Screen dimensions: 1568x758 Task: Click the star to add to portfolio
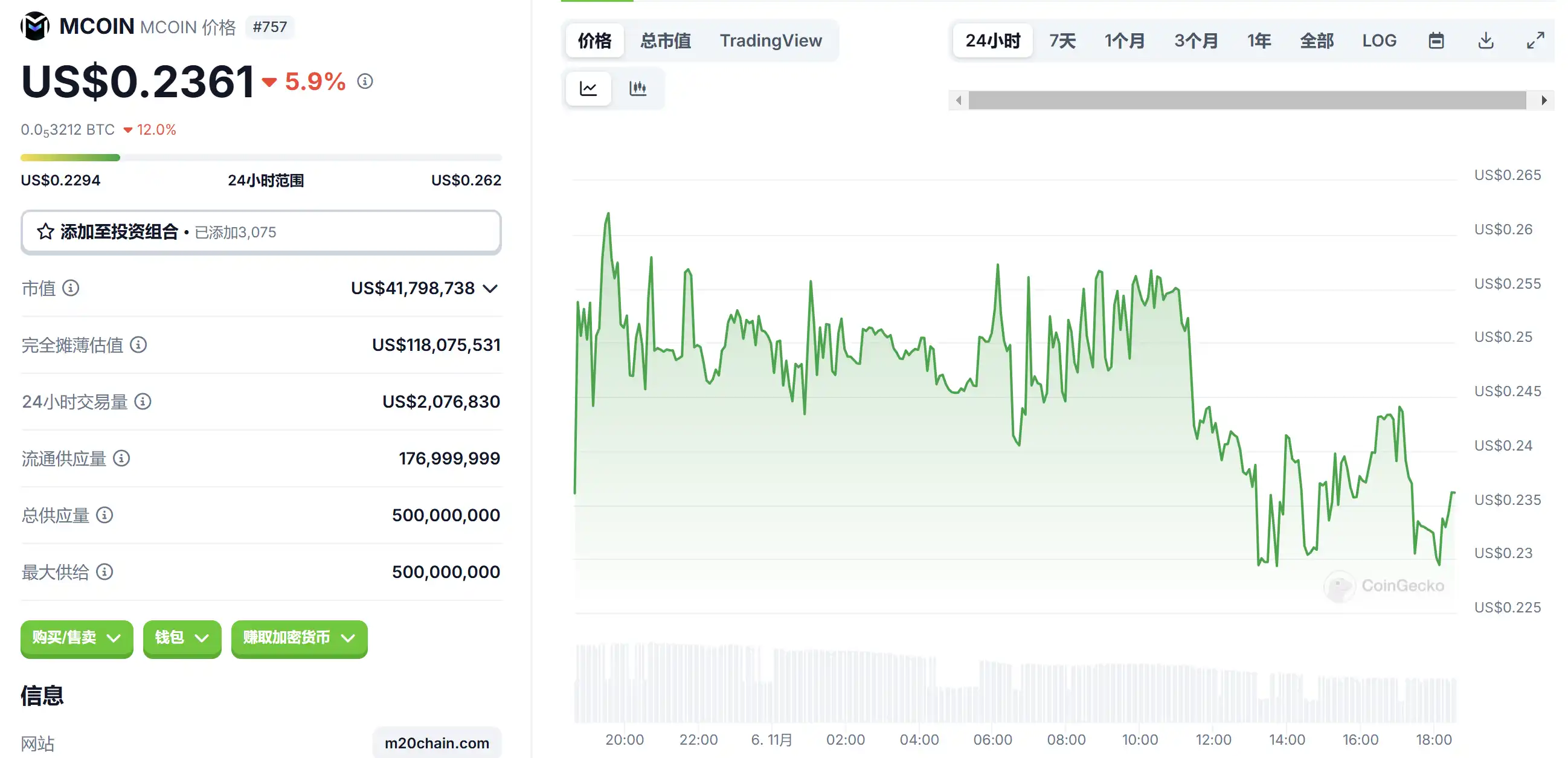click(46, 232)
